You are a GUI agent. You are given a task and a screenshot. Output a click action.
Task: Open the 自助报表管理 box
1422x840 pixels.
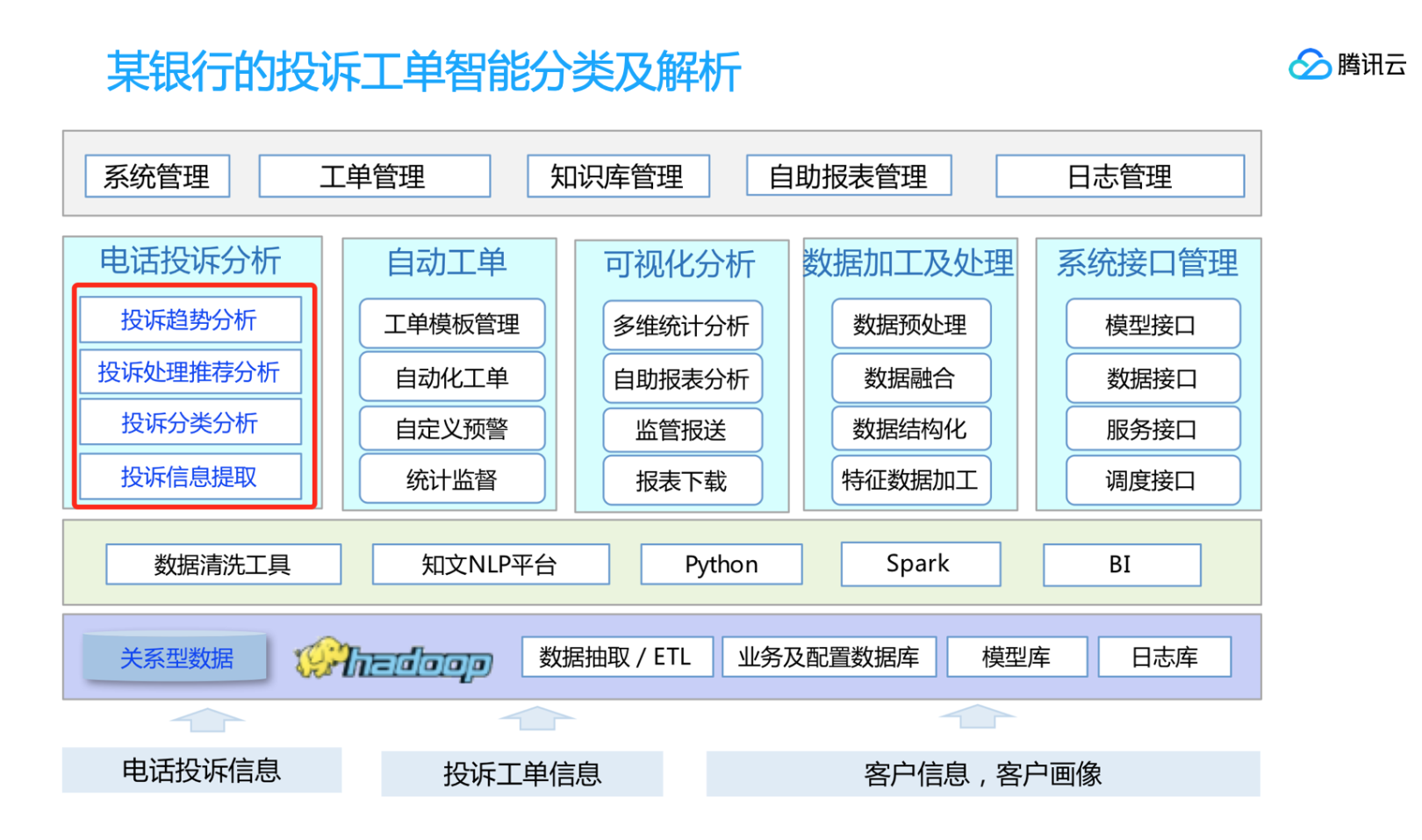[x=849, y=176]
